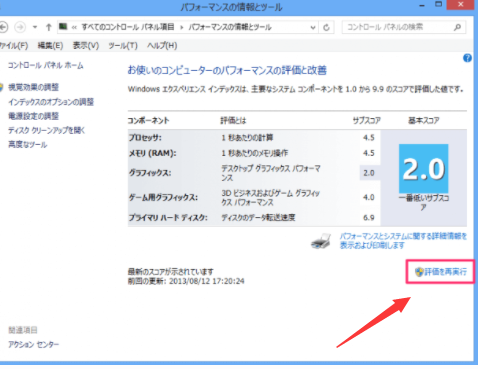Click the back navigation arrow
Image resolution: width=478 pixels, height=369 pixels.
click(x=3, y=27)
